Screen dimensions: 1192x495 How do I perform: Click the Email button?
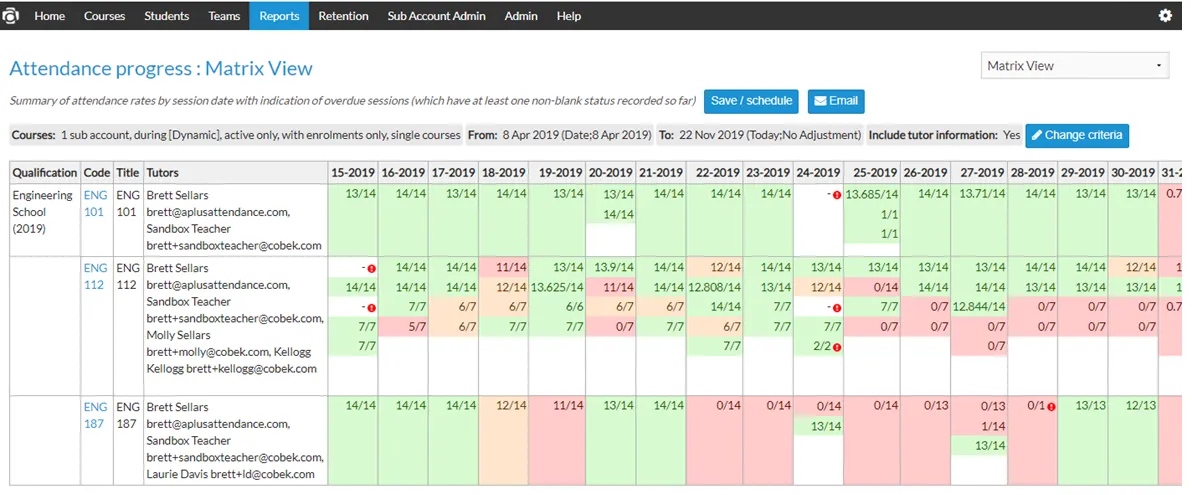(835, 100)
